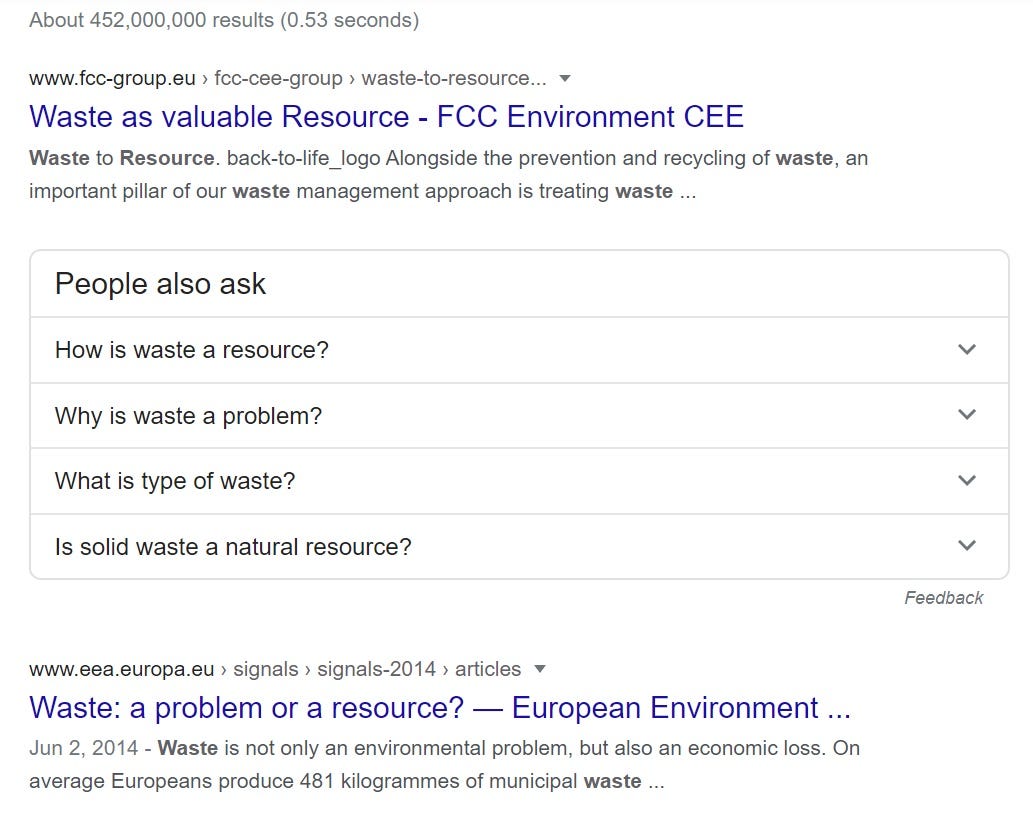Open question What is type of waste?
The height and width of the screenshot is (819, 1033).
click(519, 481)
